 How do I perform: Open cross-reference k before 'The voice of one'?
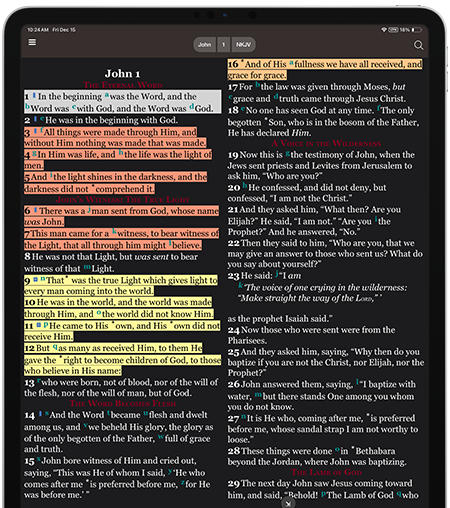pyautogui.click(x=240, y=286)
